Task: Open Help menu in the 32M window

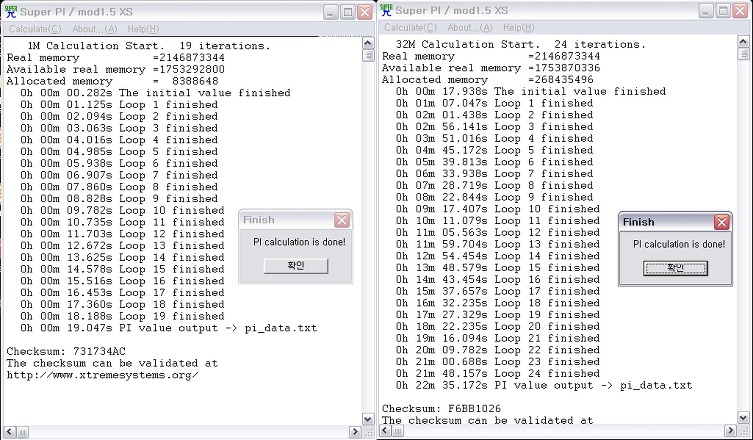Action: [519, 27]
